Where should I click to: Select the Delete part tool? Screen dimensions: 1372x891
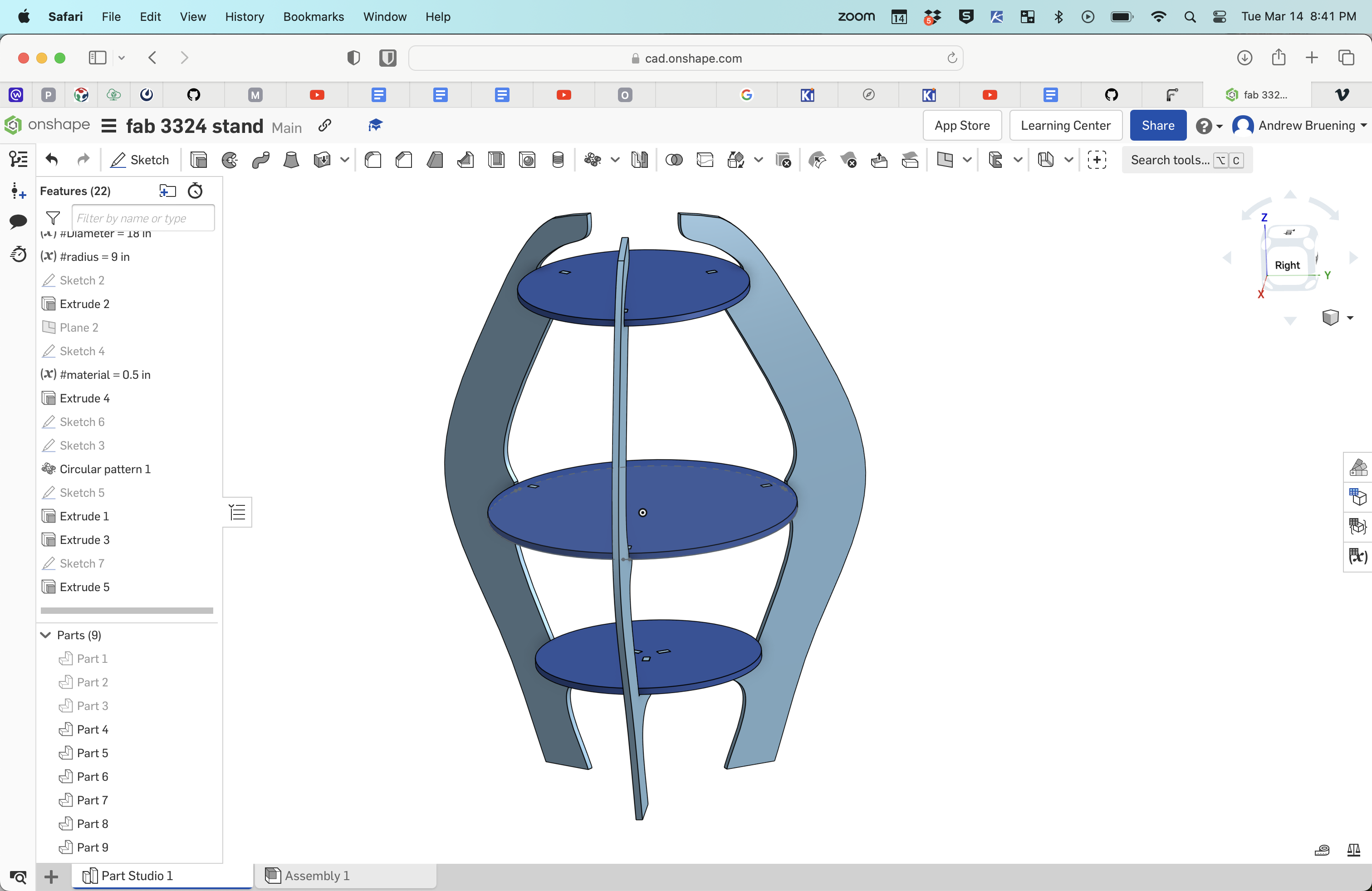[x=783, y=160]
